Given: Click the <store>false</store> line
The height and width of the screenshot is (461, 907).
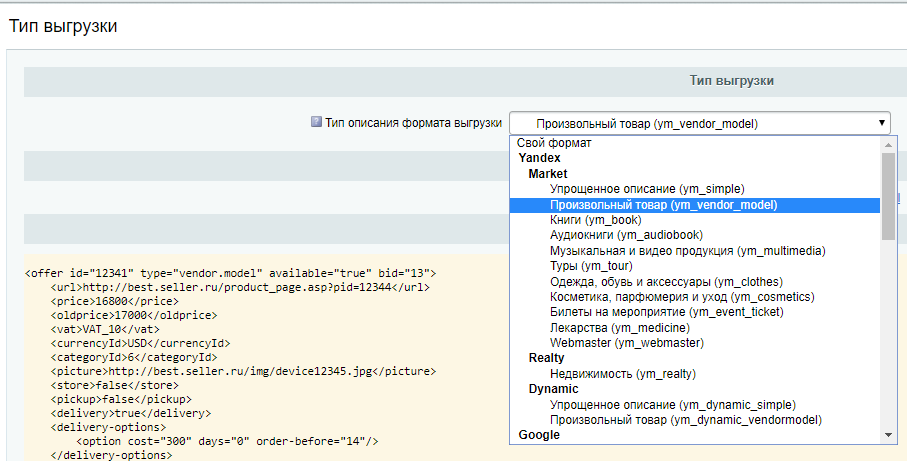Looking at the screenshot, I should click(x=115, y=385).
